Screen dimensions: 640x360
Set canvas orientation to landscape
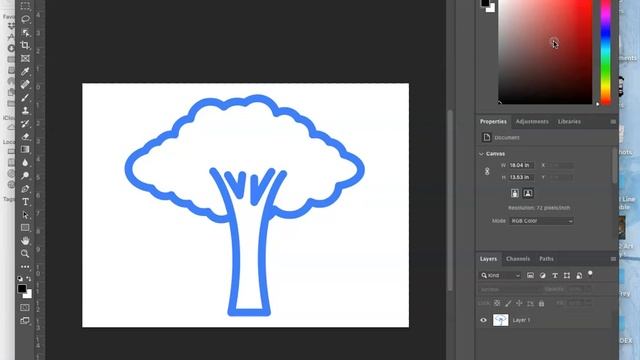click(x=528, y=193)
